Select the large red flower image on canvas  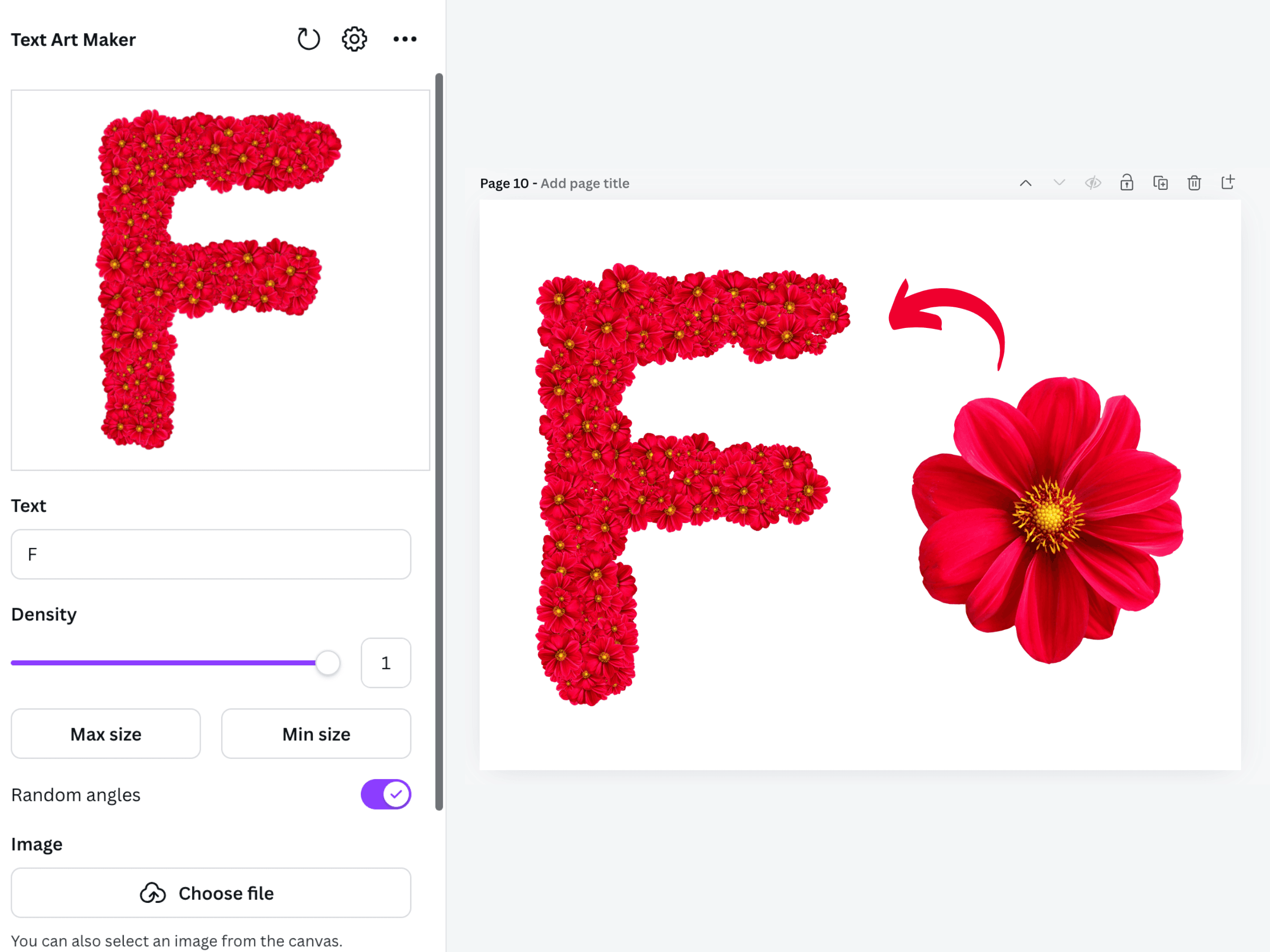pyautogui.click(x=1048, y=519)
